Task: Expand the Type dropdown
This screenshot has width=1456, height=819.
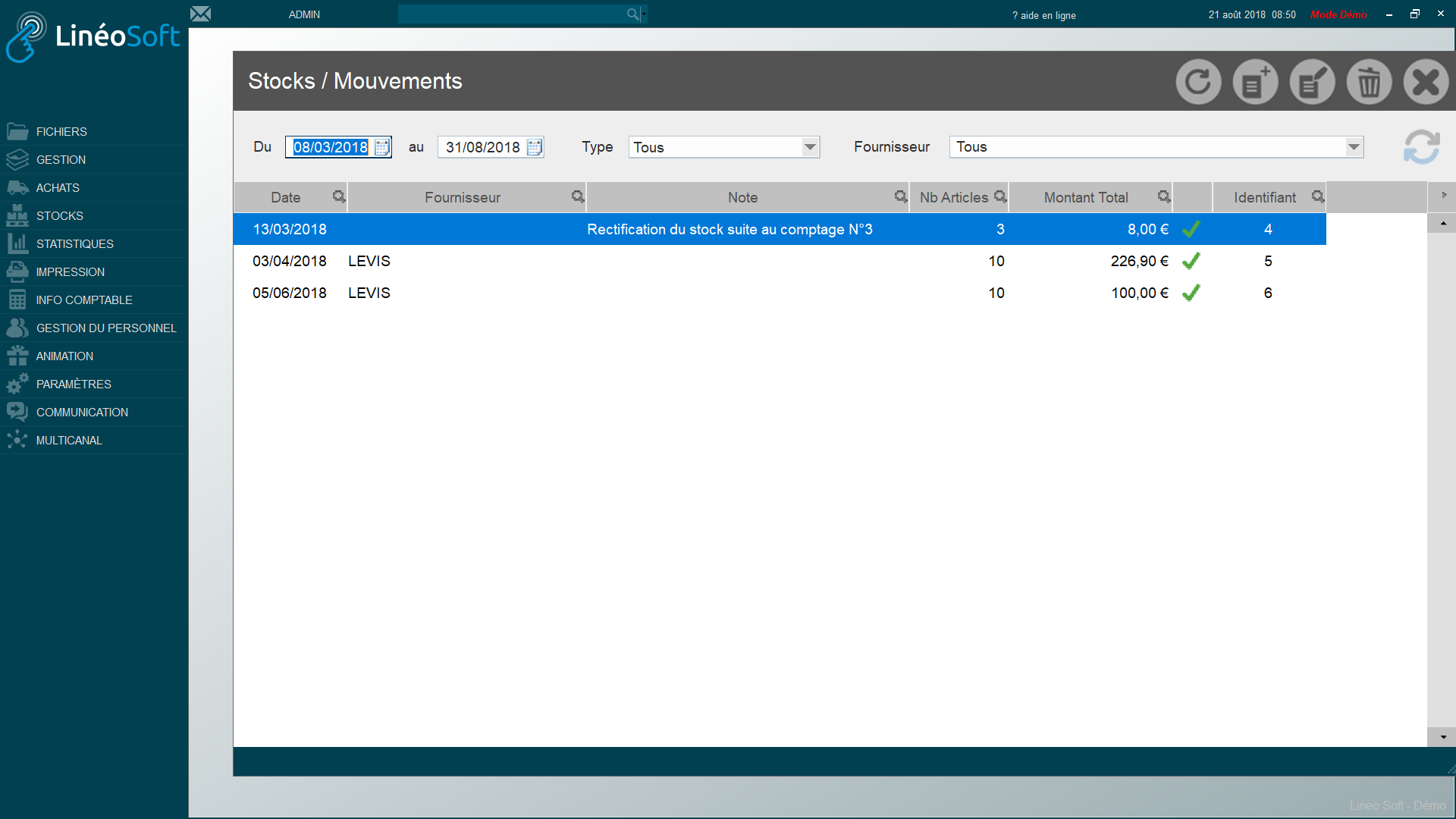Action: pos(810,147)
